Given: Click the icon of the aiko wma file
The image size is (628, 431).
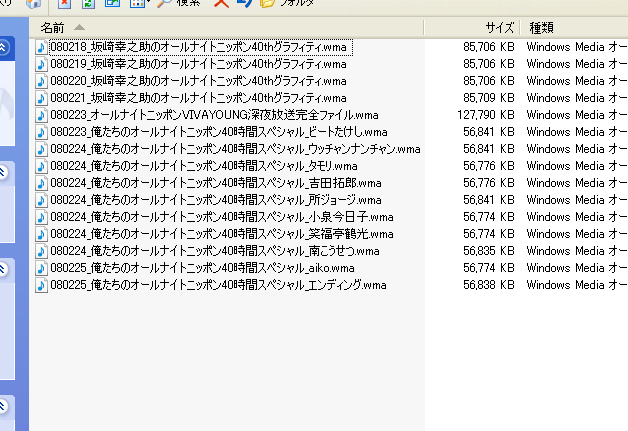Looking at the screenshot, I should [x=41, y=268].
